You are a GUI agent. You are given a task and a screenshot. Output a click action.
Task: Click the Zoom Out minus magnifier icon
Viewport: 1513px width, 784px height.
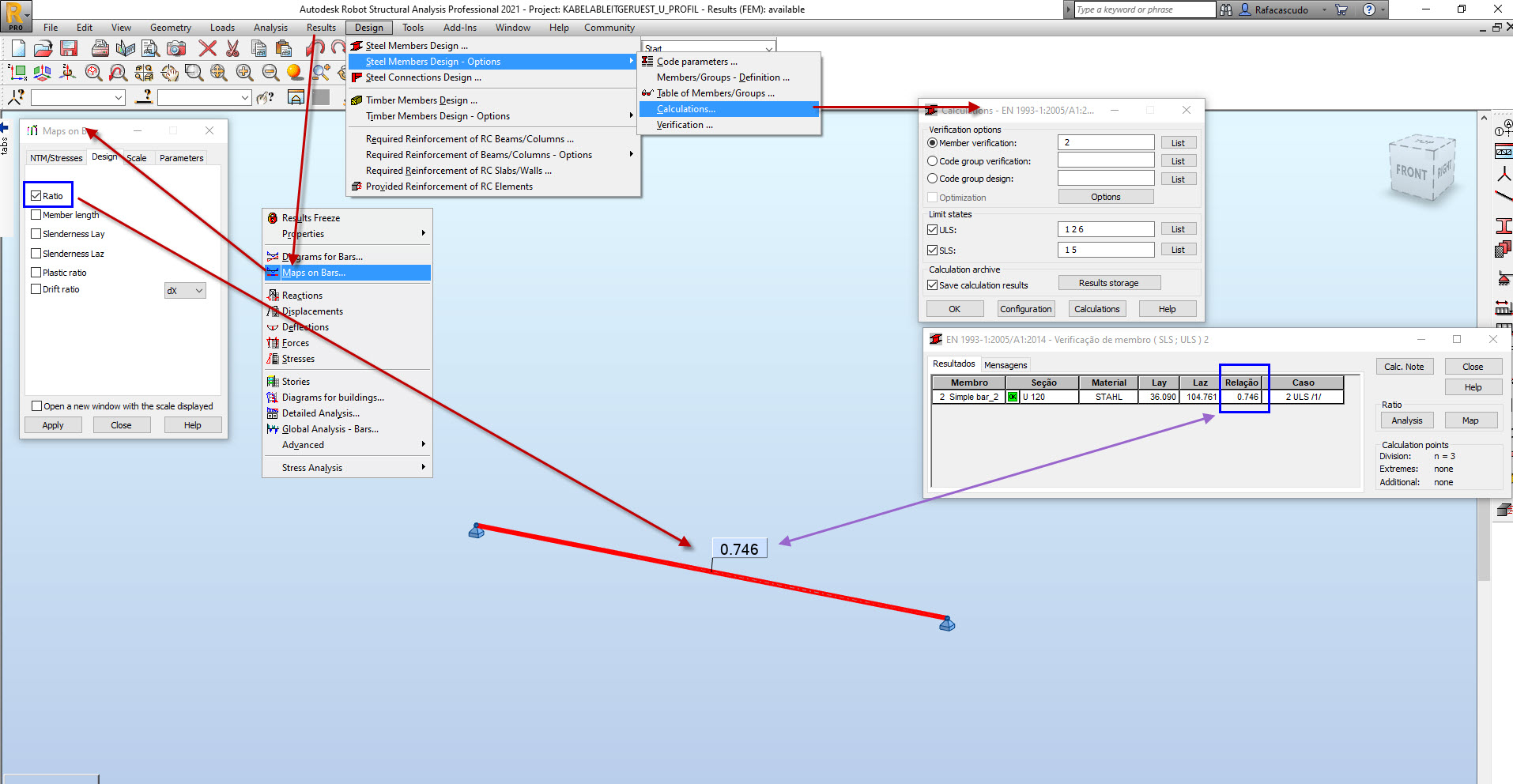coord(270,73)
